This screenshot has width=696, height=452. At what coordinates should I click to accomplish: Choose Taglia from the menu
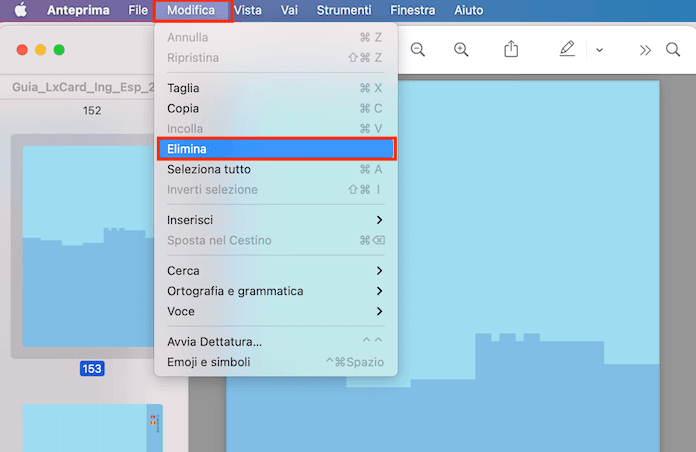[276, 88]
